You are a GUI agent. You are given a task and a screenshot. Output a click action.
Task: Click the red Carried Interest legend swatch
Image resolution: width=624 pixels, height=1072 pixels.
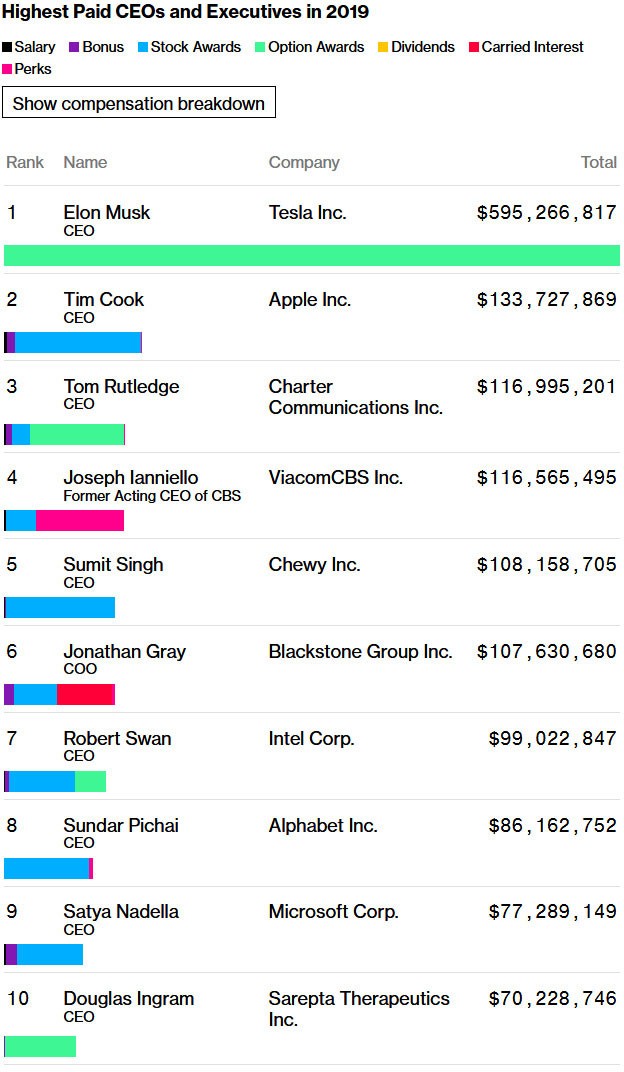point(474,48)
